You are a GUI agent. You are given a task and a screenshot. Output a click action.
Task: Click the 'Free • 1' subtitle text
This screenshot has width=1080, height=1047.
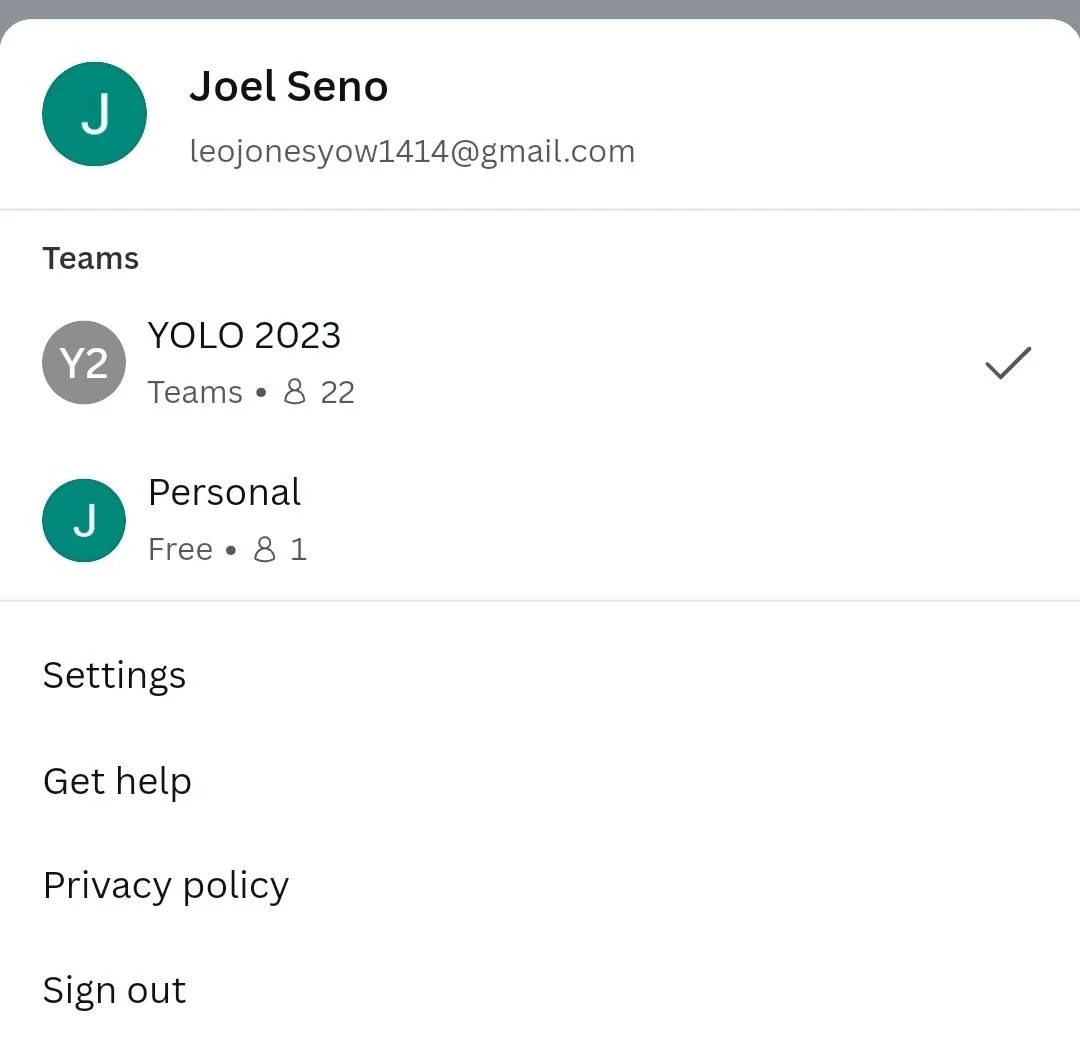click(227, 549)
